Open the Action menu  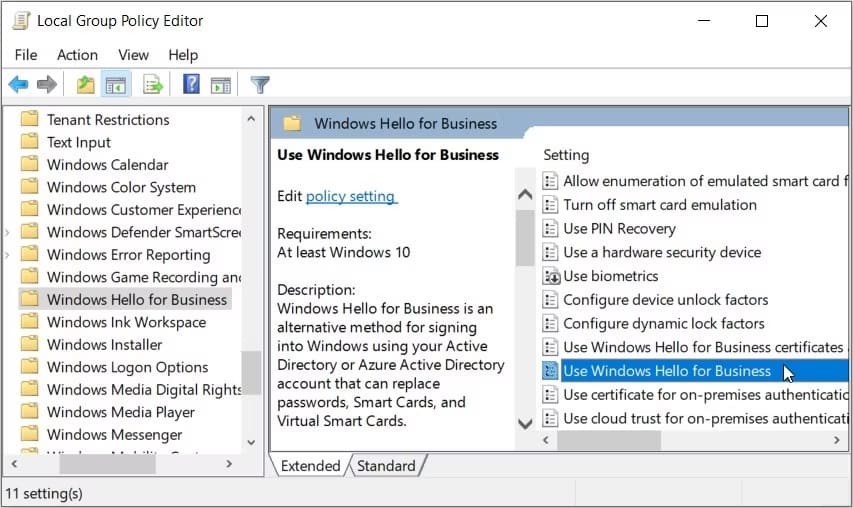(77, 55)
